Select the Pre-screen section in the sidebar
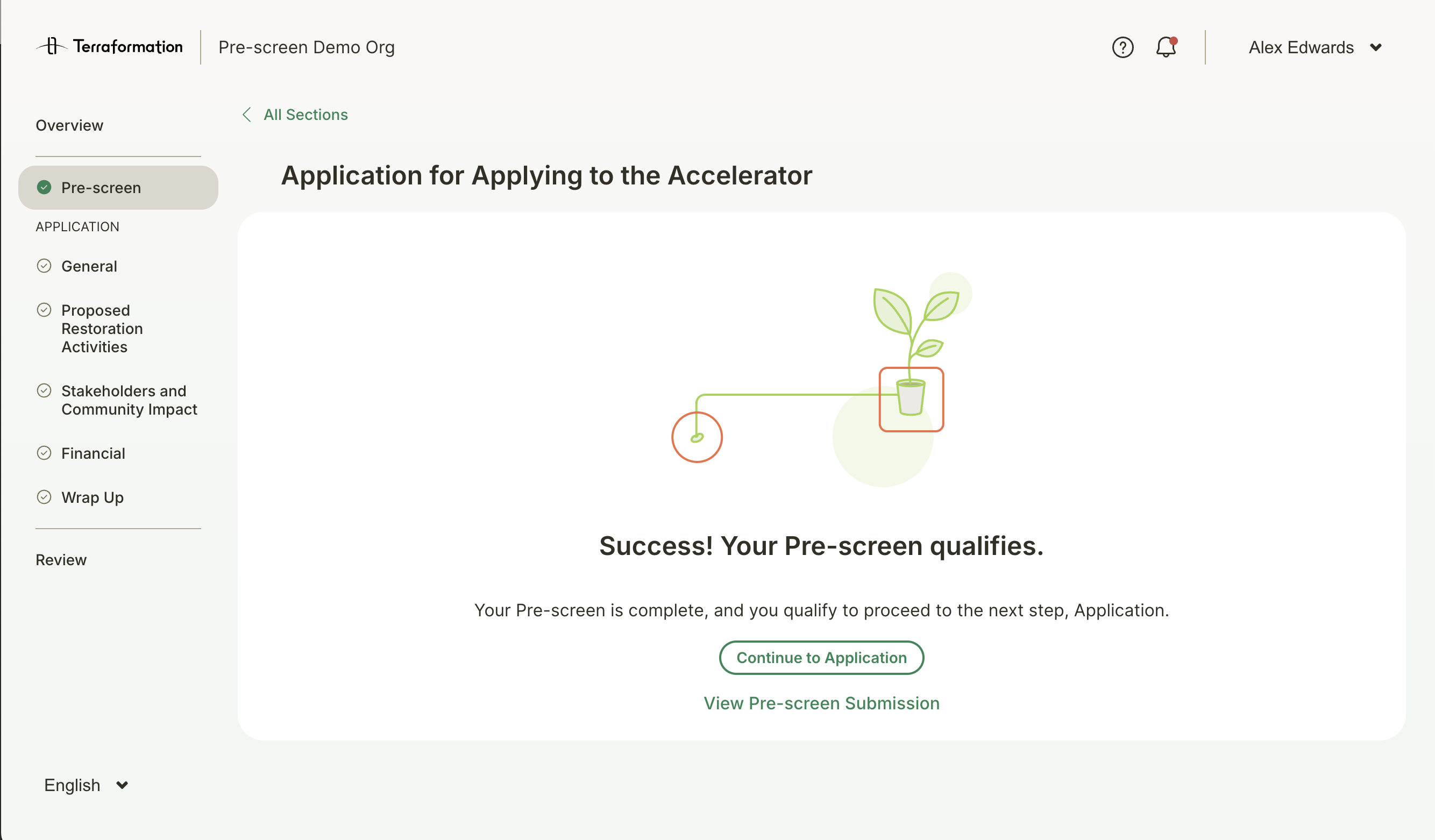The image size is (1435, 840). click(101, 187)
